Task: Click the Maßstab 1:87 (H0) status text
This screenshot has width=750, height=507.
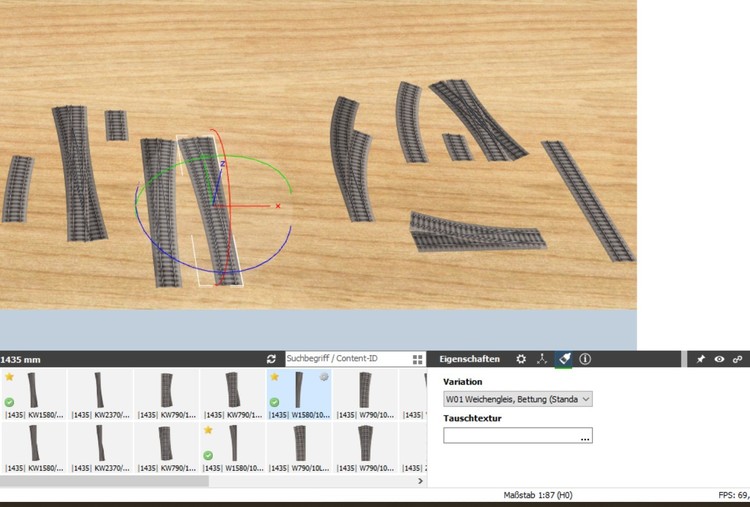Action: pyautogui.click(x=538, y=495)
